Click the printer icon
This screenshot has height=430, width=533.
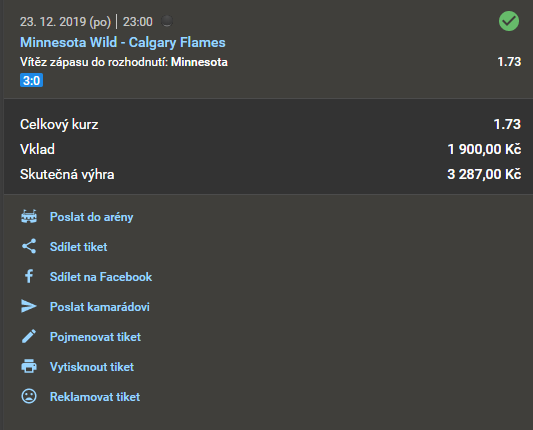tap(29, 366)
